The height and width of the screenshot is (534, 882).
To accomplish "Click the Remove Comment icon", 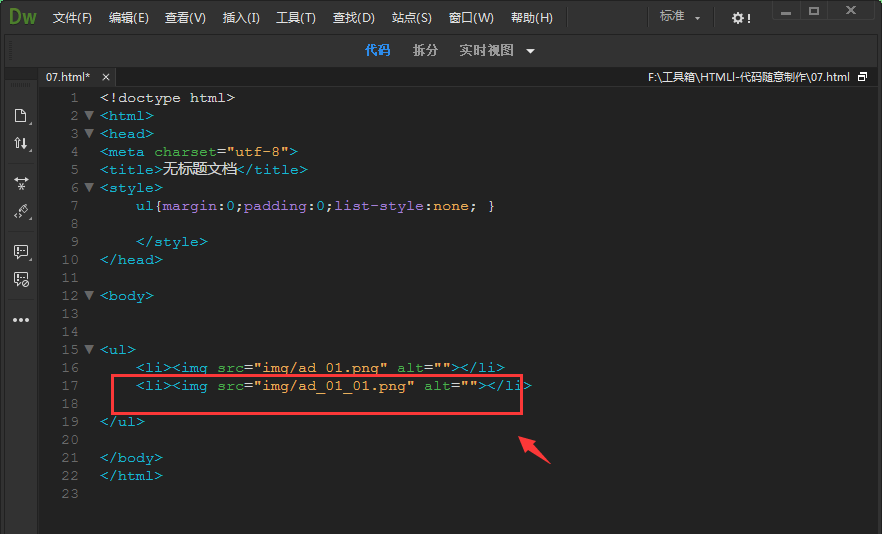I will click(x=20, y=280).
